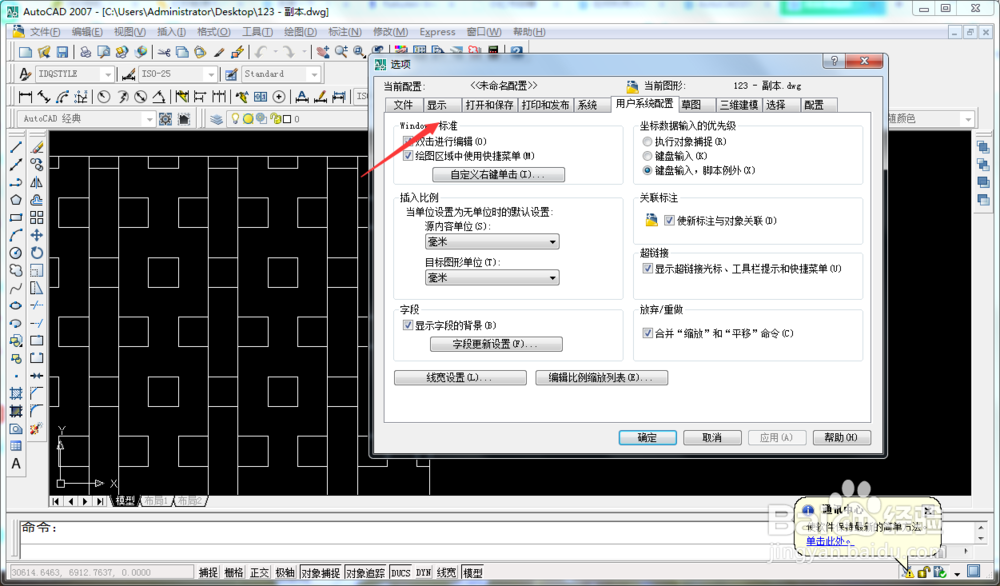Click the Plot printer icon
The height and width of the screenshot is (586, 1000).
[85, 52]
